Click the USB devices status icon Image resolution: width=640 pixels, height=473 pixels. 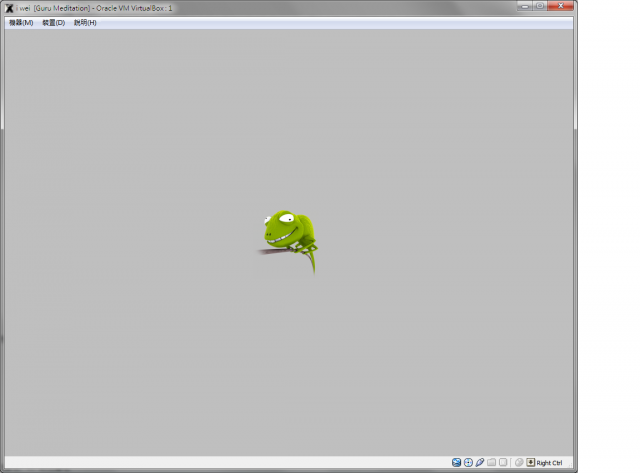tap(480, 462)
